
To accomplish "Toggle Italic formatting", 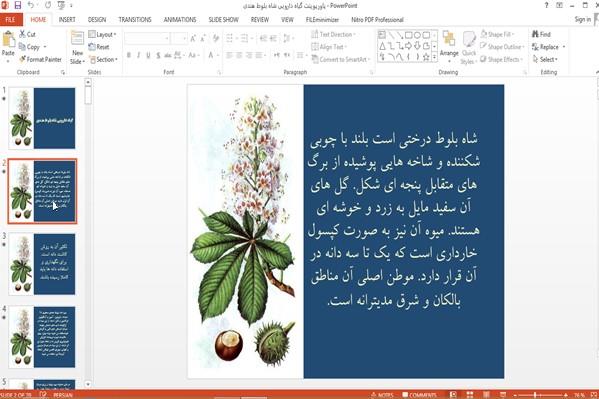I will (x=139, y=55).
